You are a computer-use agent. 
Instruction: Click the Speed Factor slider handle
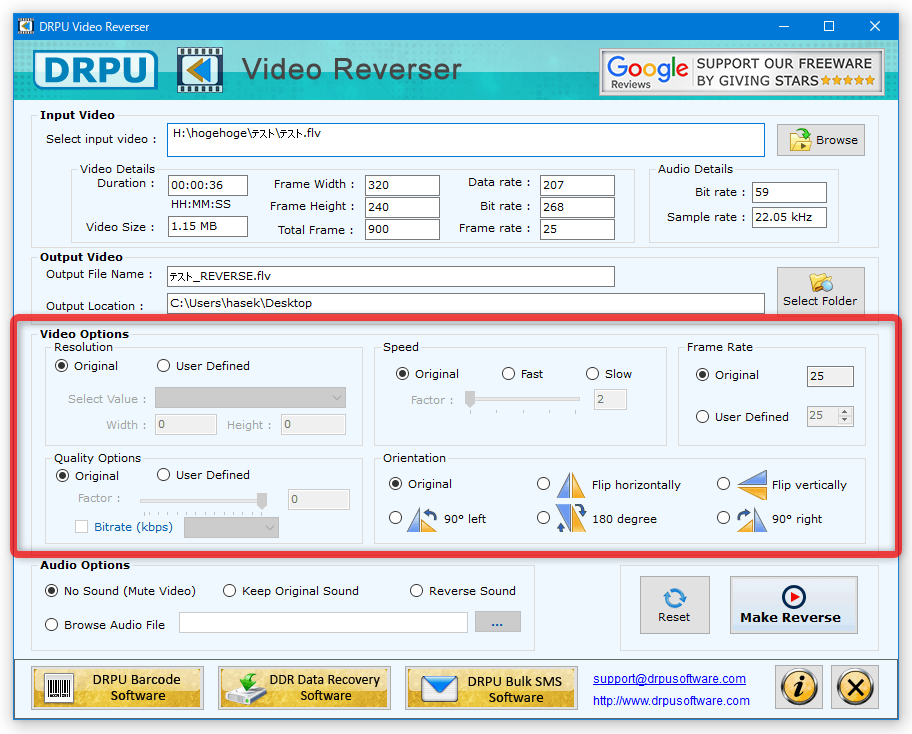coord(470,398)
